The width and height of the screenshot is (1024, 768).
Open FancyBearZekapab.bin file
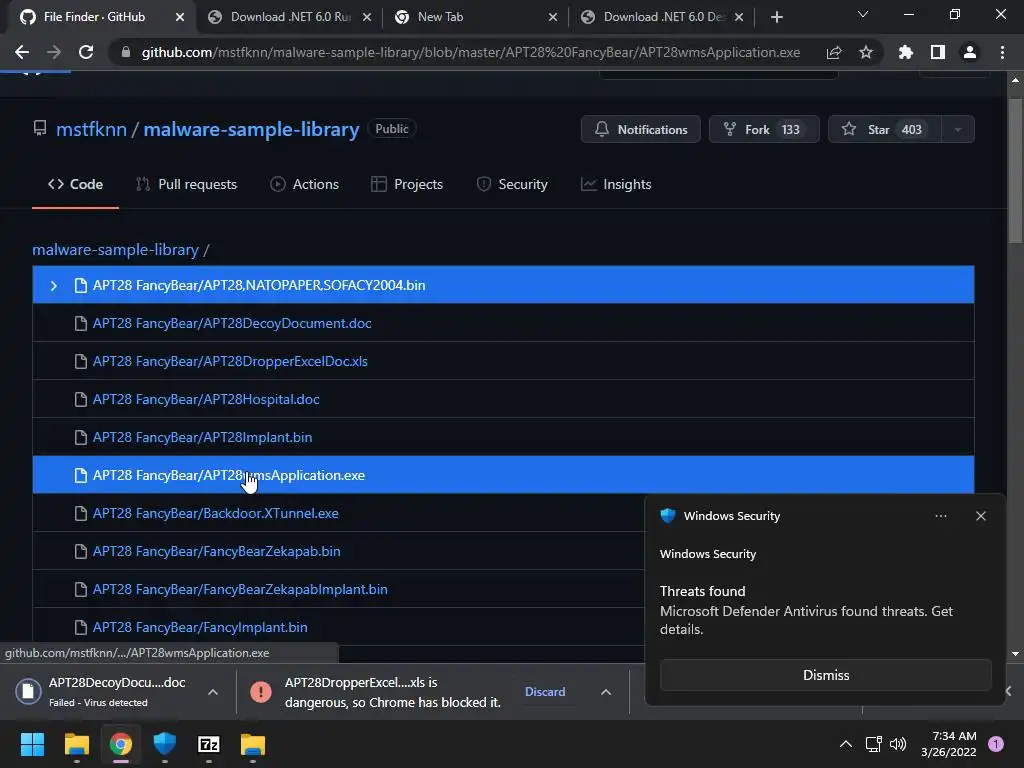216,551
